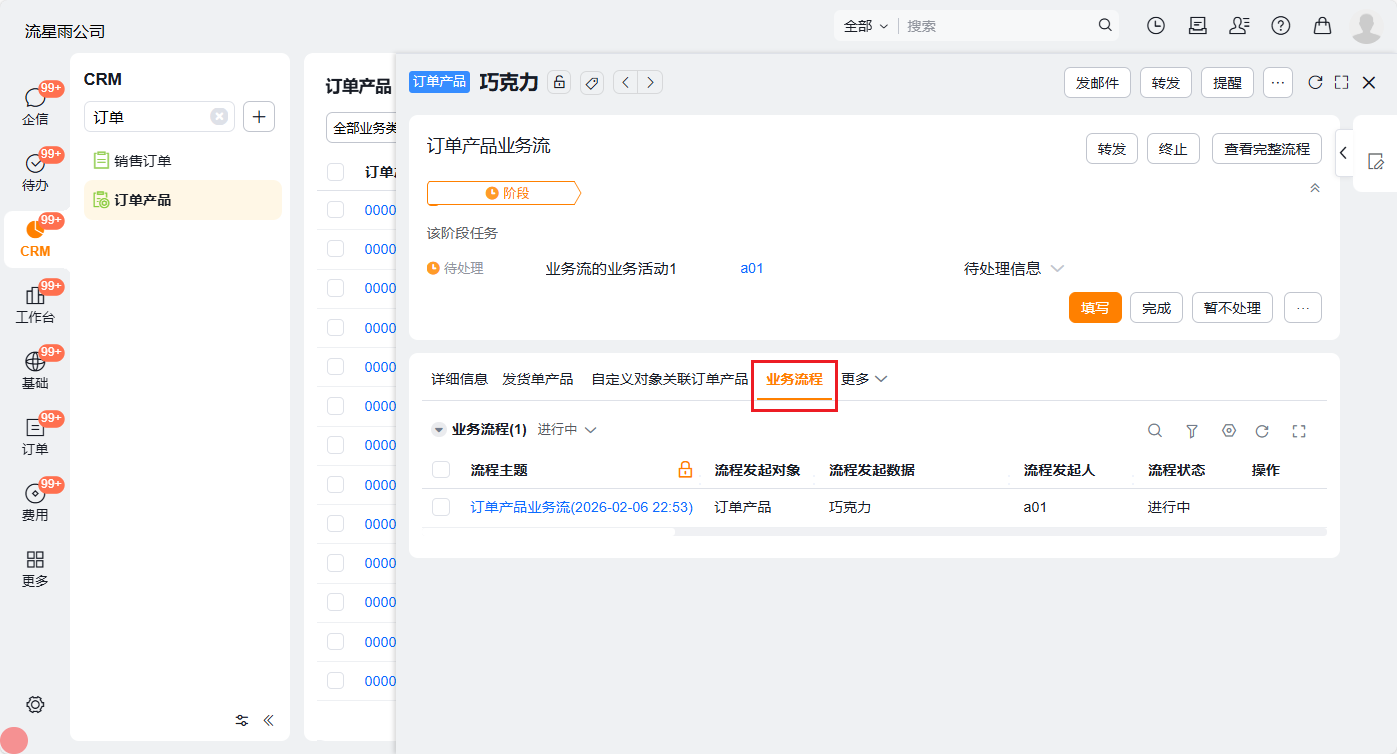Expand the 更多 tab dropdown
Image resolution: width=1397 pixels, height=754 pixels.
[864, 379]
